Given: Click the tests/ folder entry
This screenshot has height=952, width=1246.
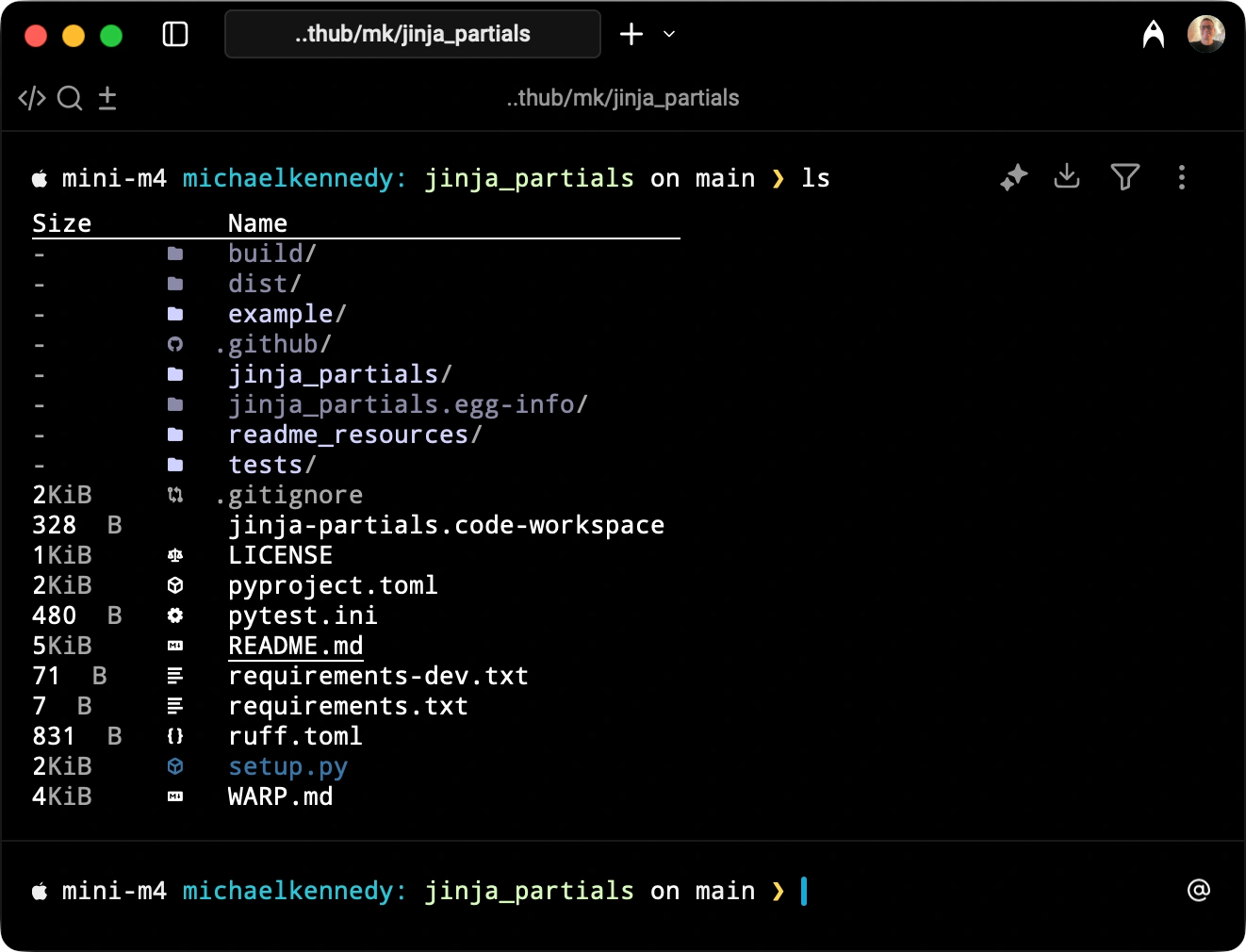Looking at the screenshot, I should click(x=271, y=465).
